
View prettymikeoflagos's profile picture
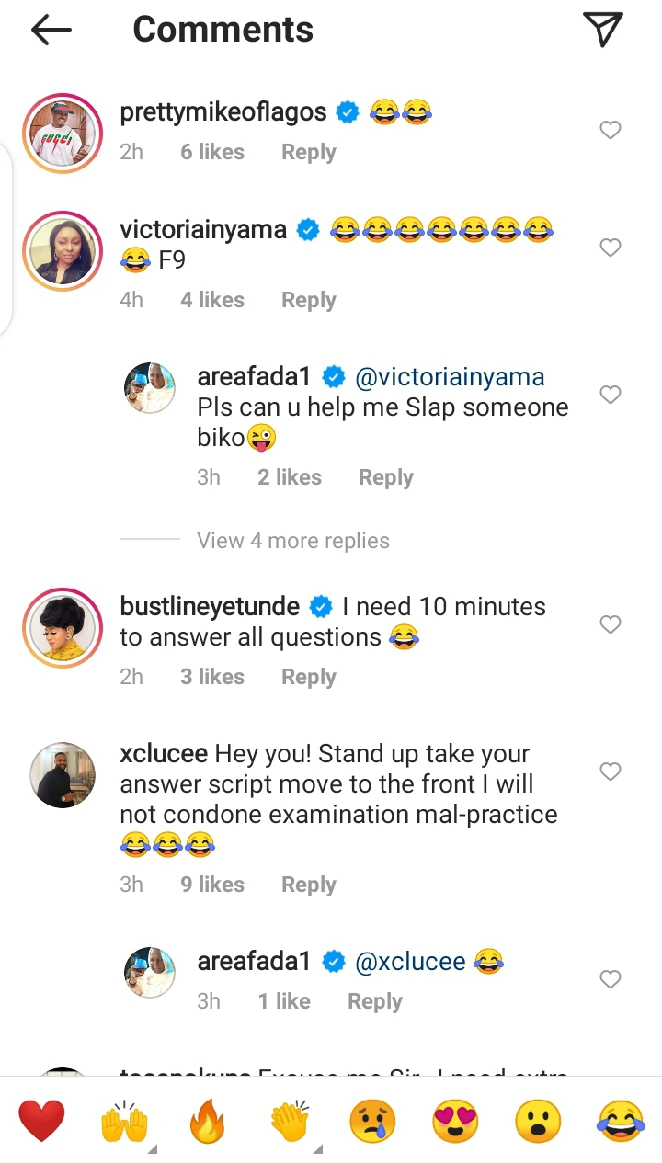pos(63,133)
